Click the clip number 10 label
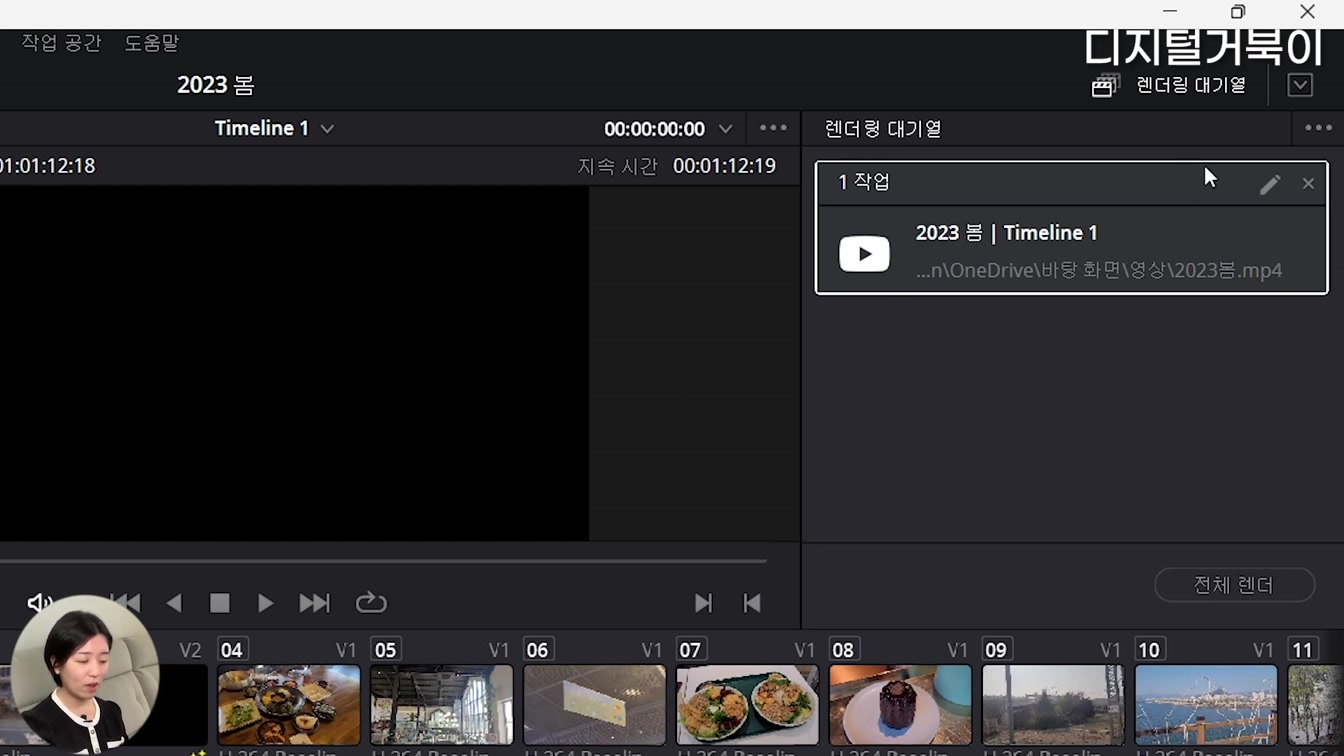Viewport: 1344px width, 756px height. [x=1150, y=650]
